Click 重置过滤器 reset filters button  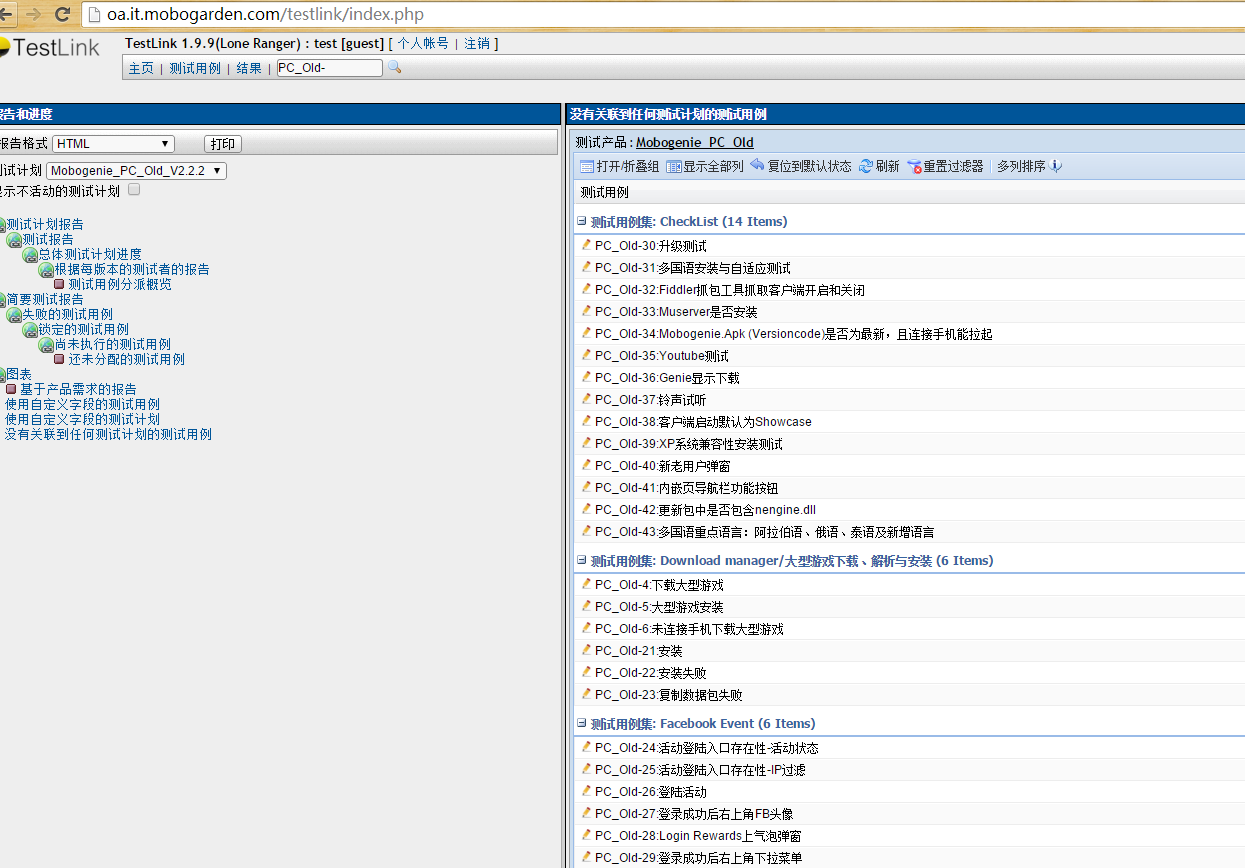[x=945, y=167]
